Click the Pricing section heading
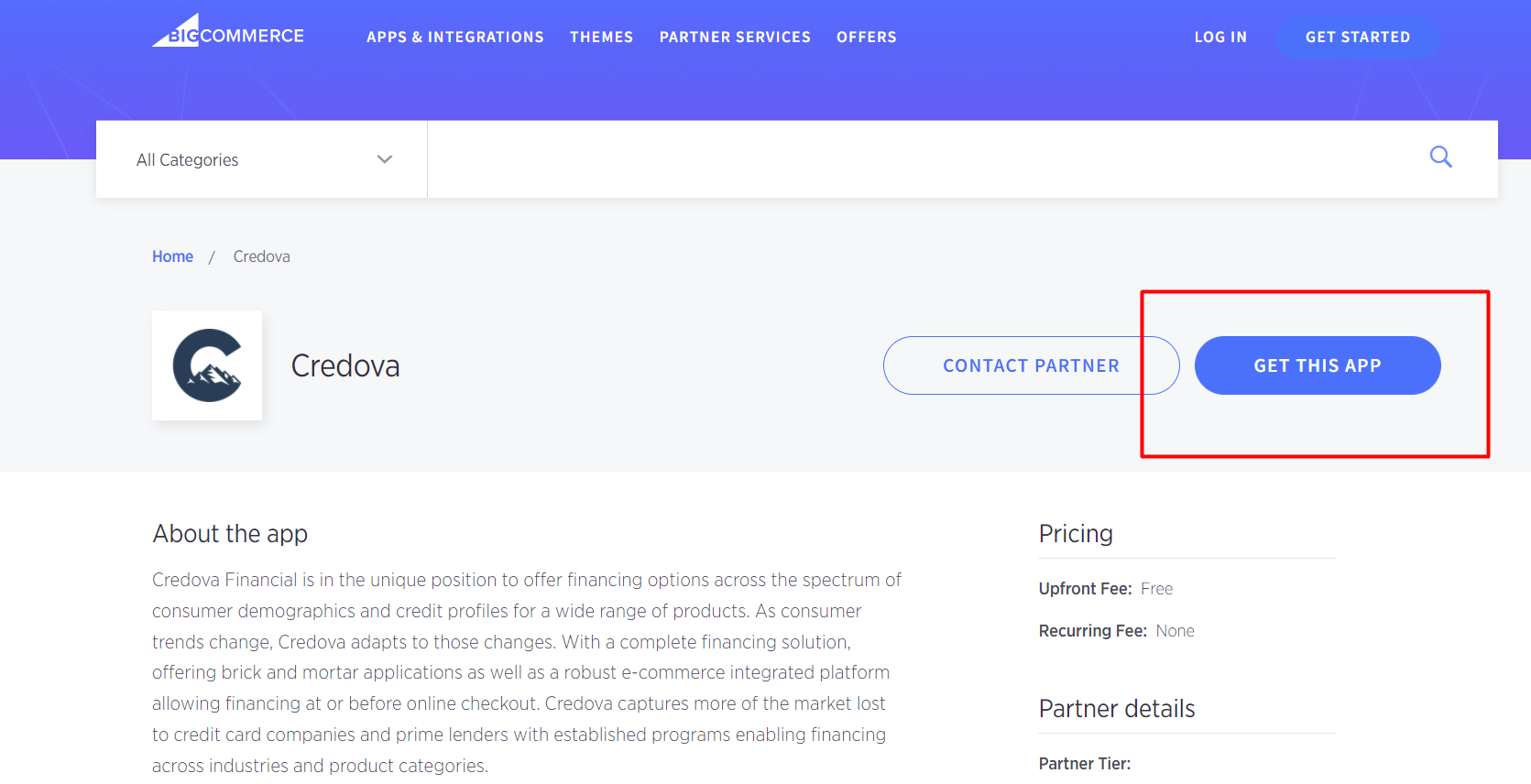Image resolution: width=1531 pixels, height=784 pixels. click(x=1076, y=533)
